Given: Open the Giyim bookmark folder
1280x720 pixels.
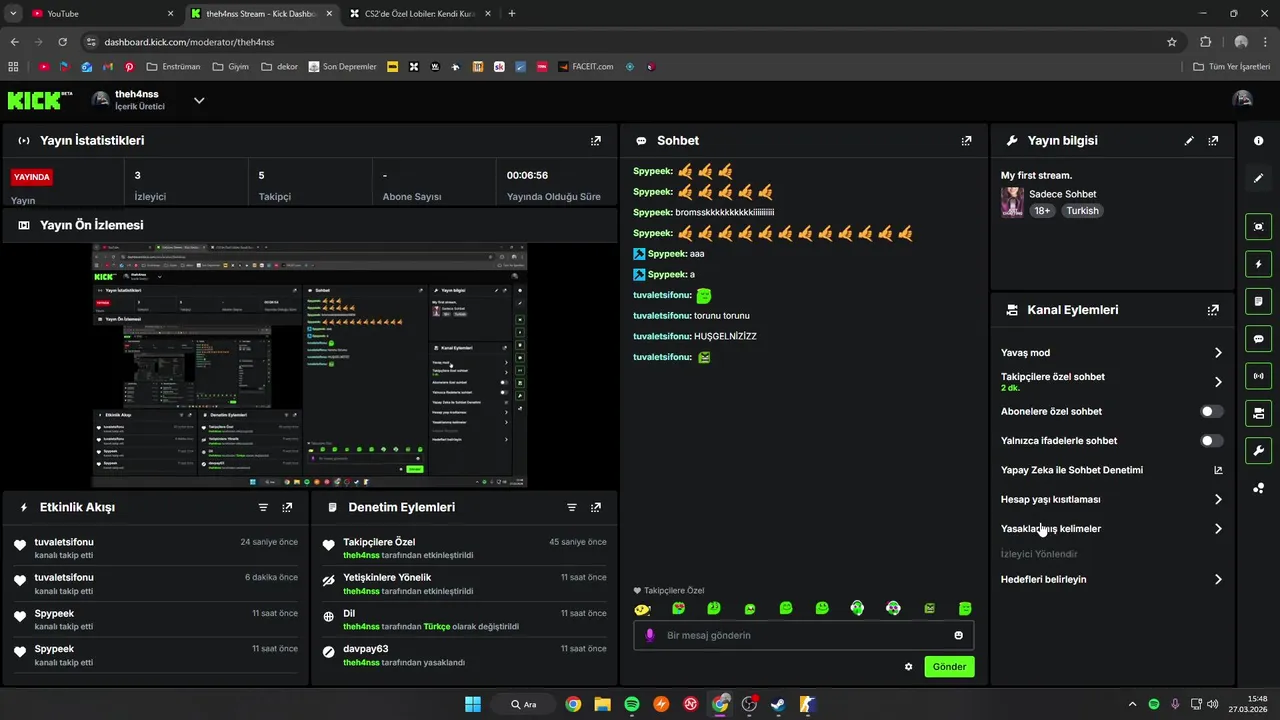Looking at the screenshot, I should [x=231, y=67].
